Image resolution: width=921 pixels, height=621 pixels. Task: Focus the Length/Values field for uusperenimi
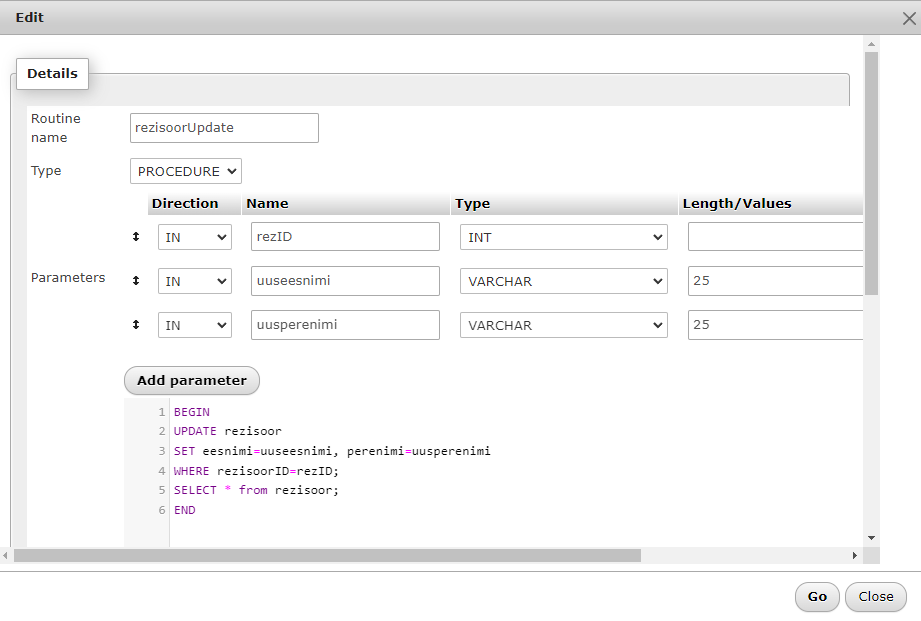coord(775,325)
